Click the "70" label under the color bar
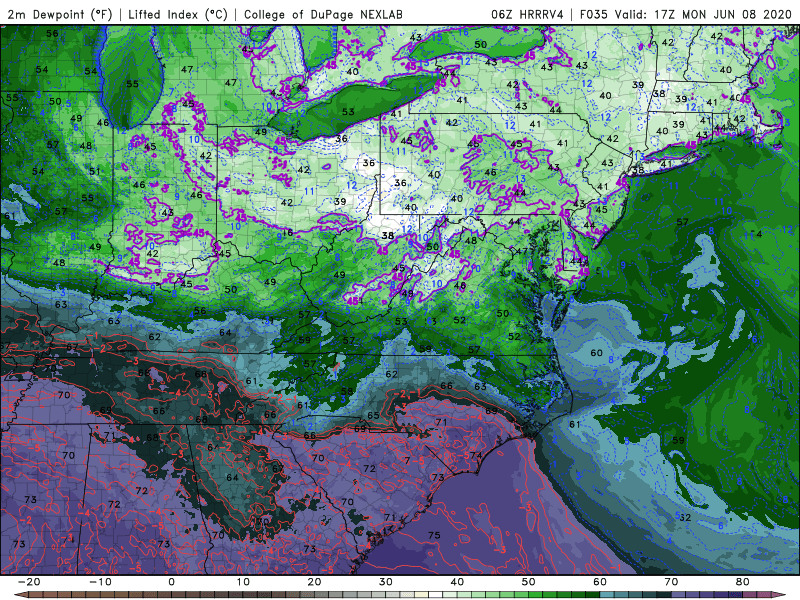 click(671, 582)
